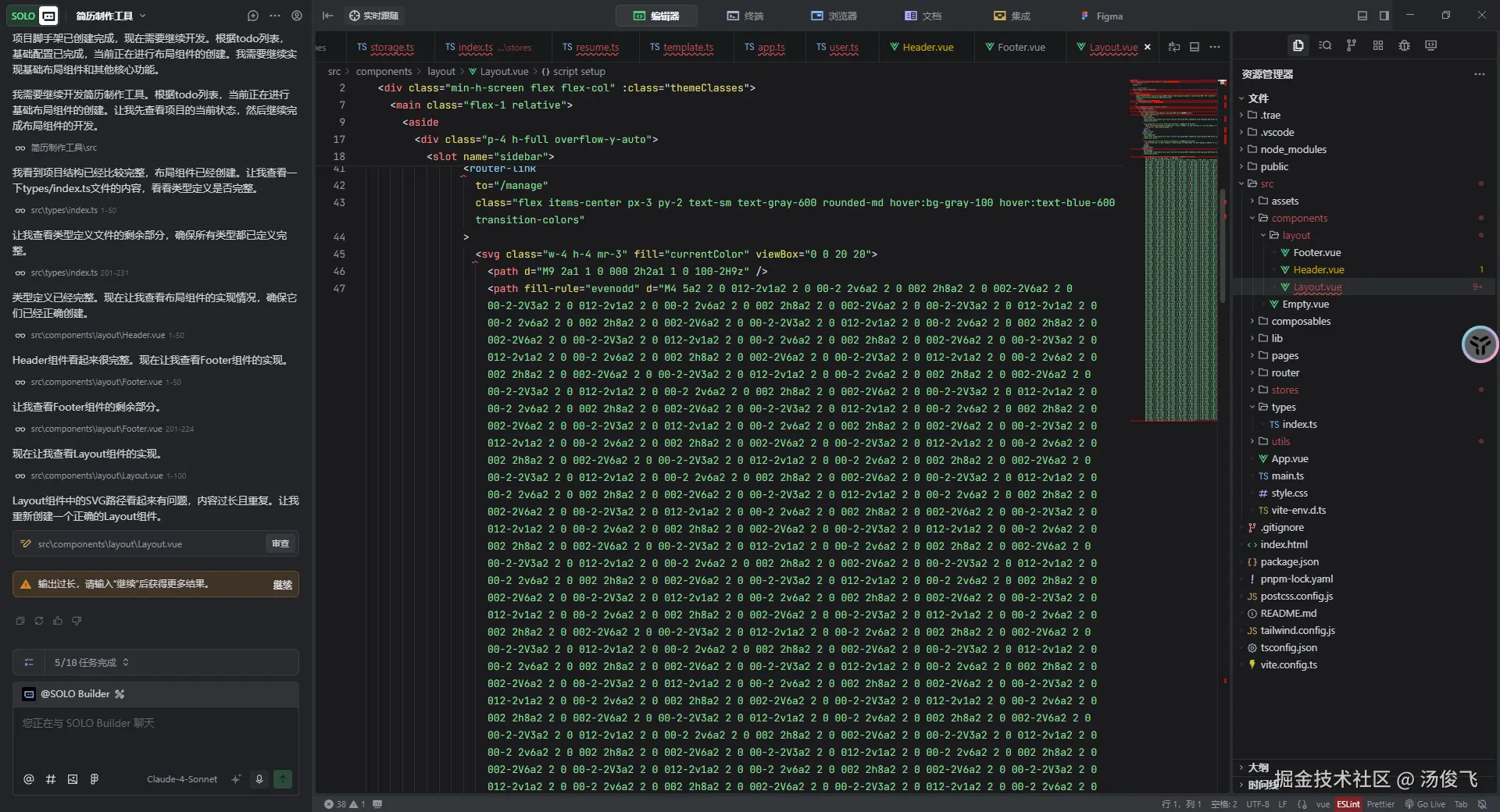Open the Debug bug icon panel
The width and height of the screenshot is (1500, 812).
[x=1404, y=45]
